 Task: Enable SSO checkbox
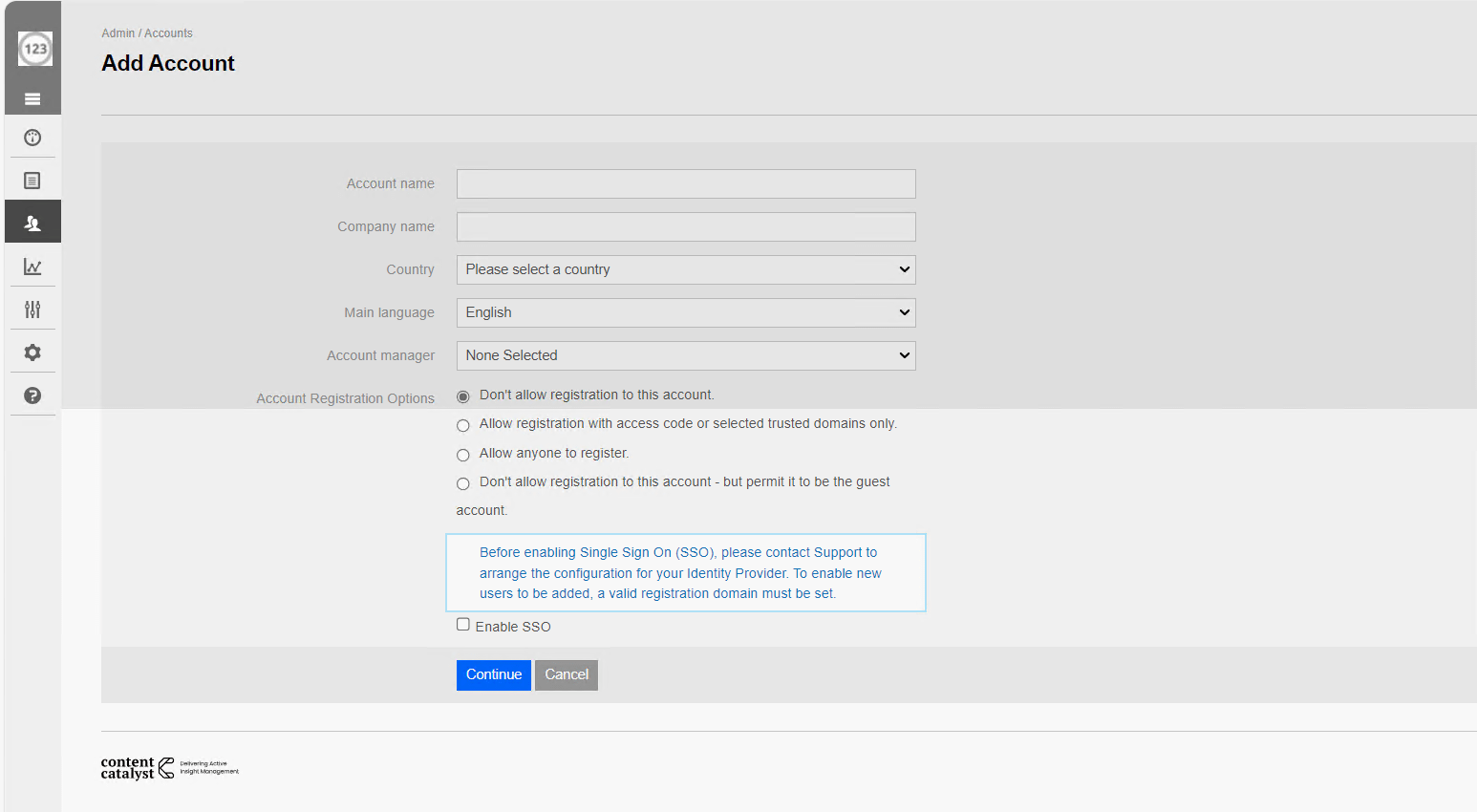pyautogui.click(x=463, y=624)
